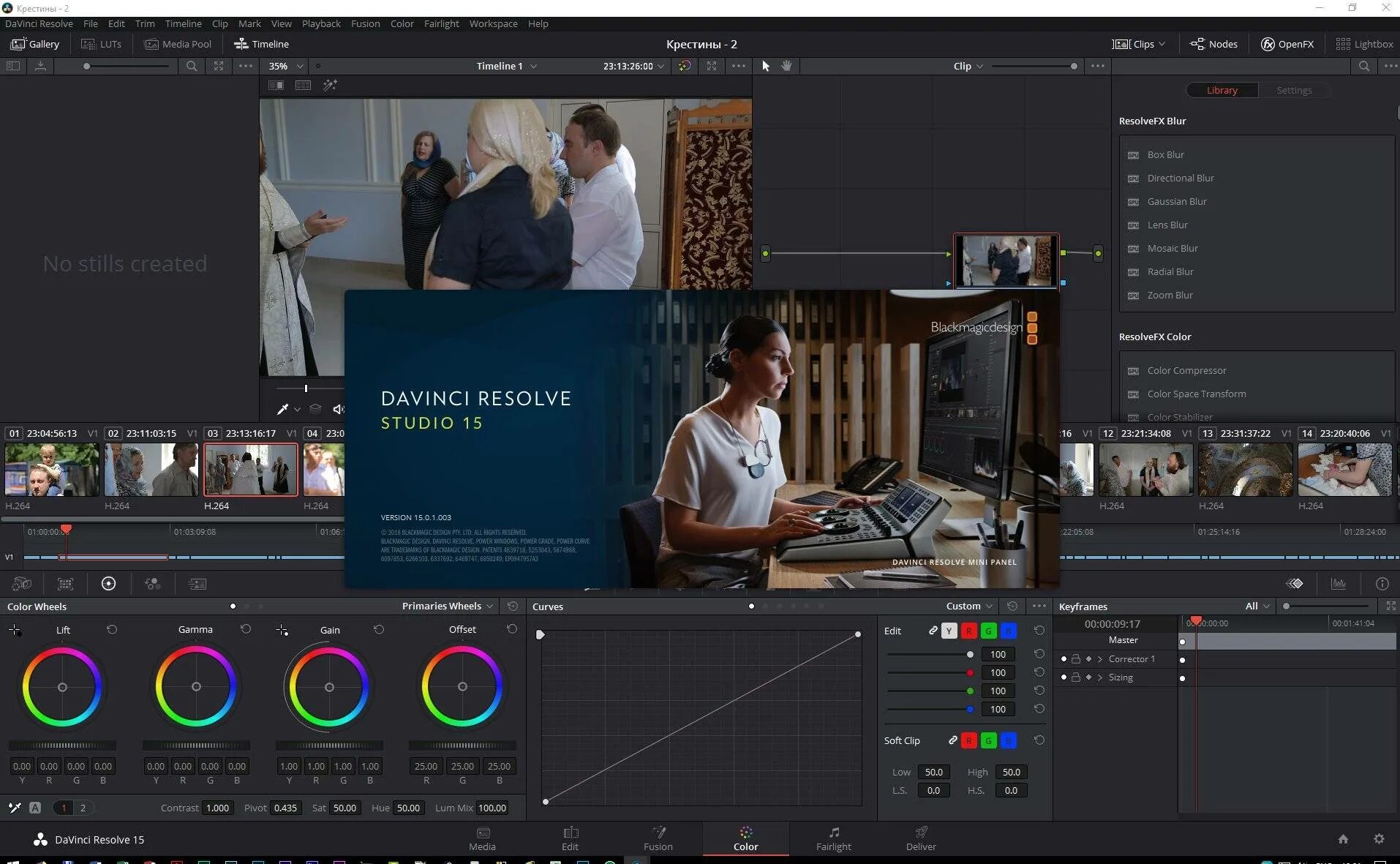Select the Mosaic Blur effect
1400x864 pixels.
coord(1173,248)
